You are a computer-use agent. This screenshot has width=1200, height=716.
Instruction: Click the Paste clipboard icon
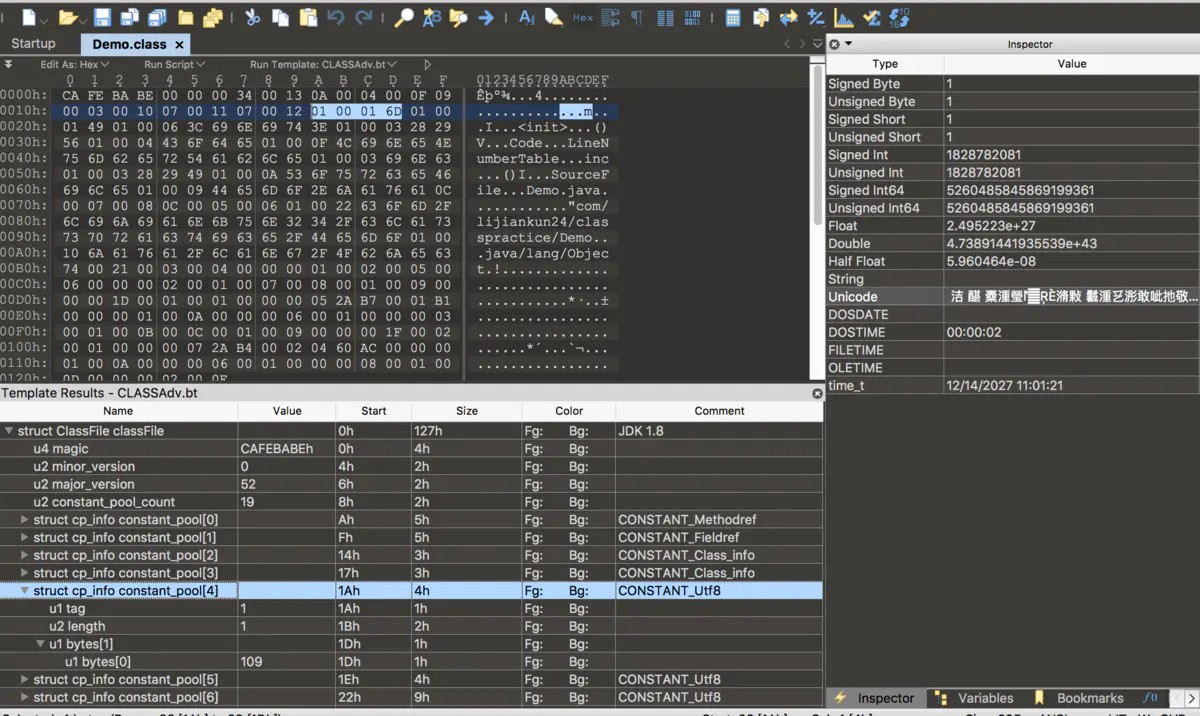(308, 17)
